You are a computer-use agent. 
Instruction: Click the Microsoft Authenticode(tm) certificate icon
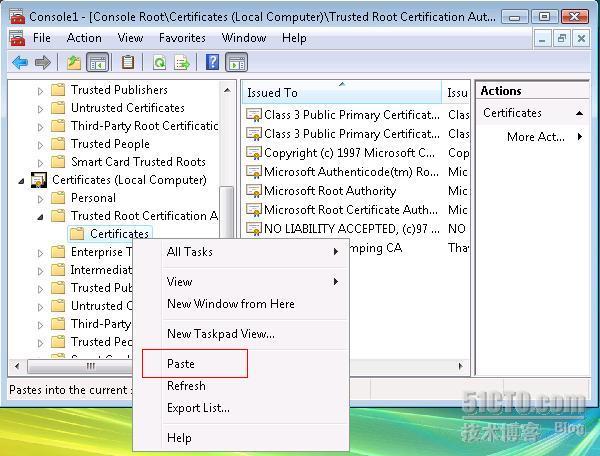pyautogui.click(x=254, y=172)
